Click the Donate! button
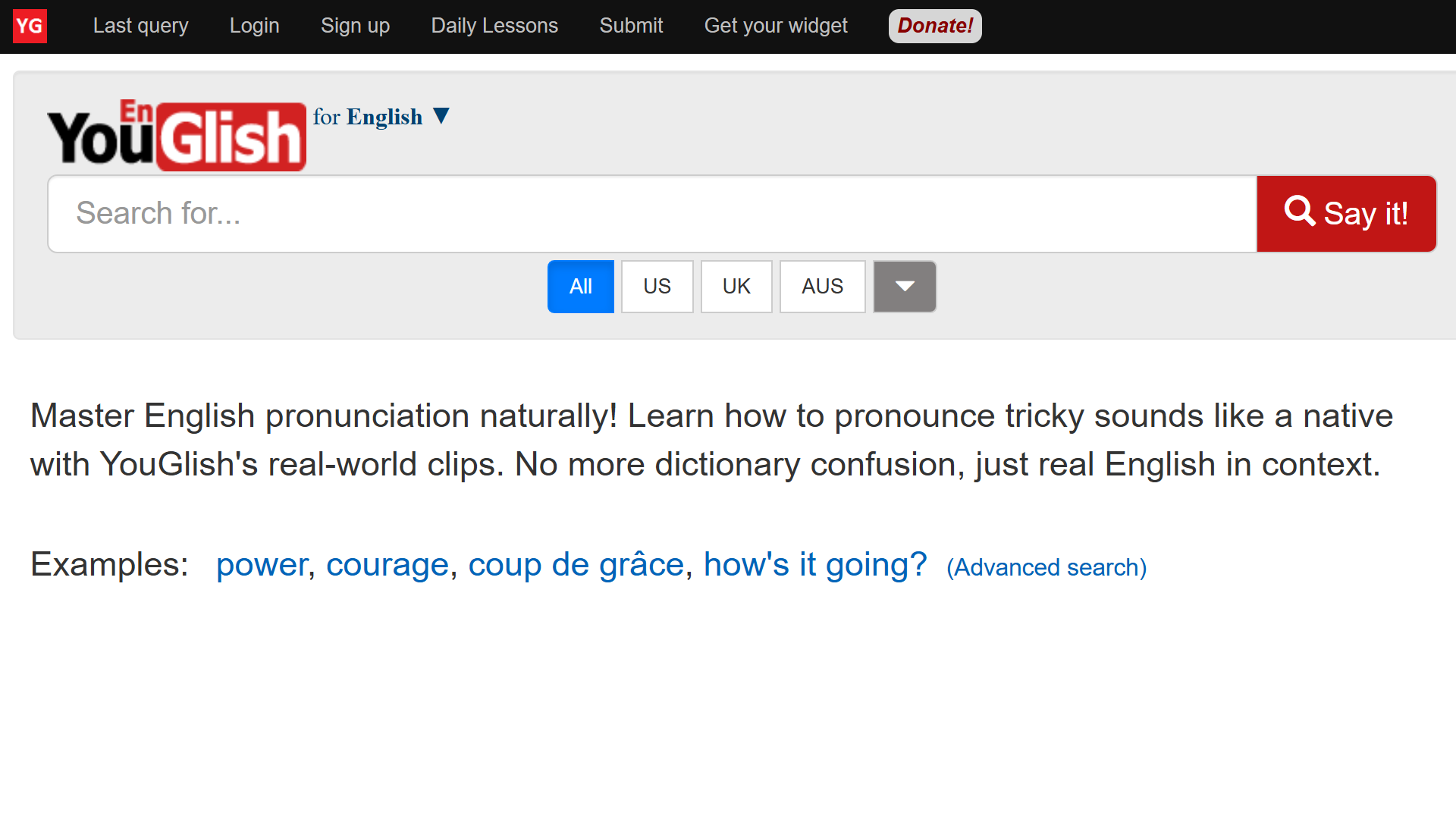The image size is (1456, 819). (935, 26)
